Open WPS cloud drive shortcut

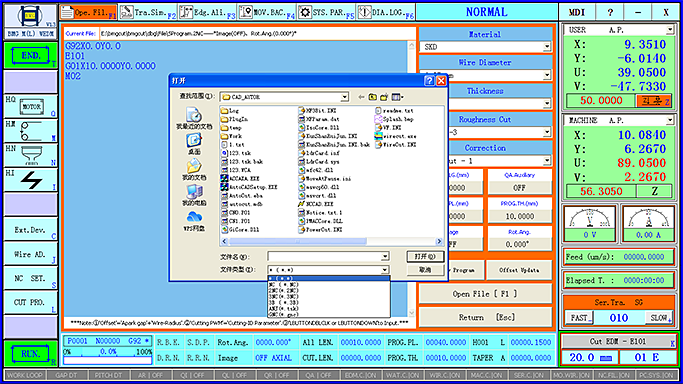pos(194,221)
